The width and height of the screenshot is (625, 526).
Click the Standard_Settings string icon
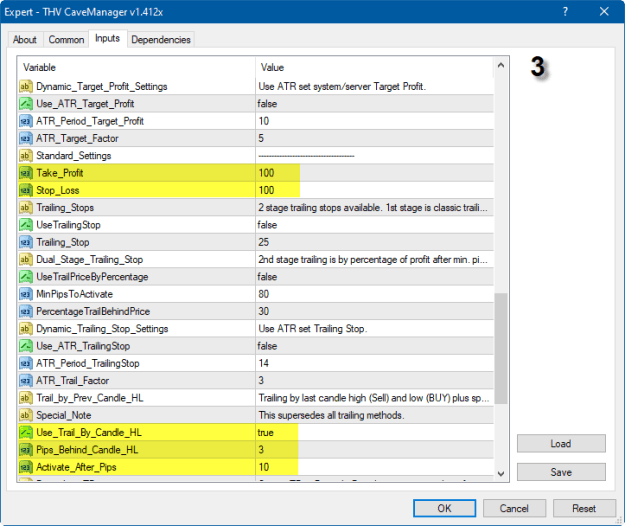25,156
